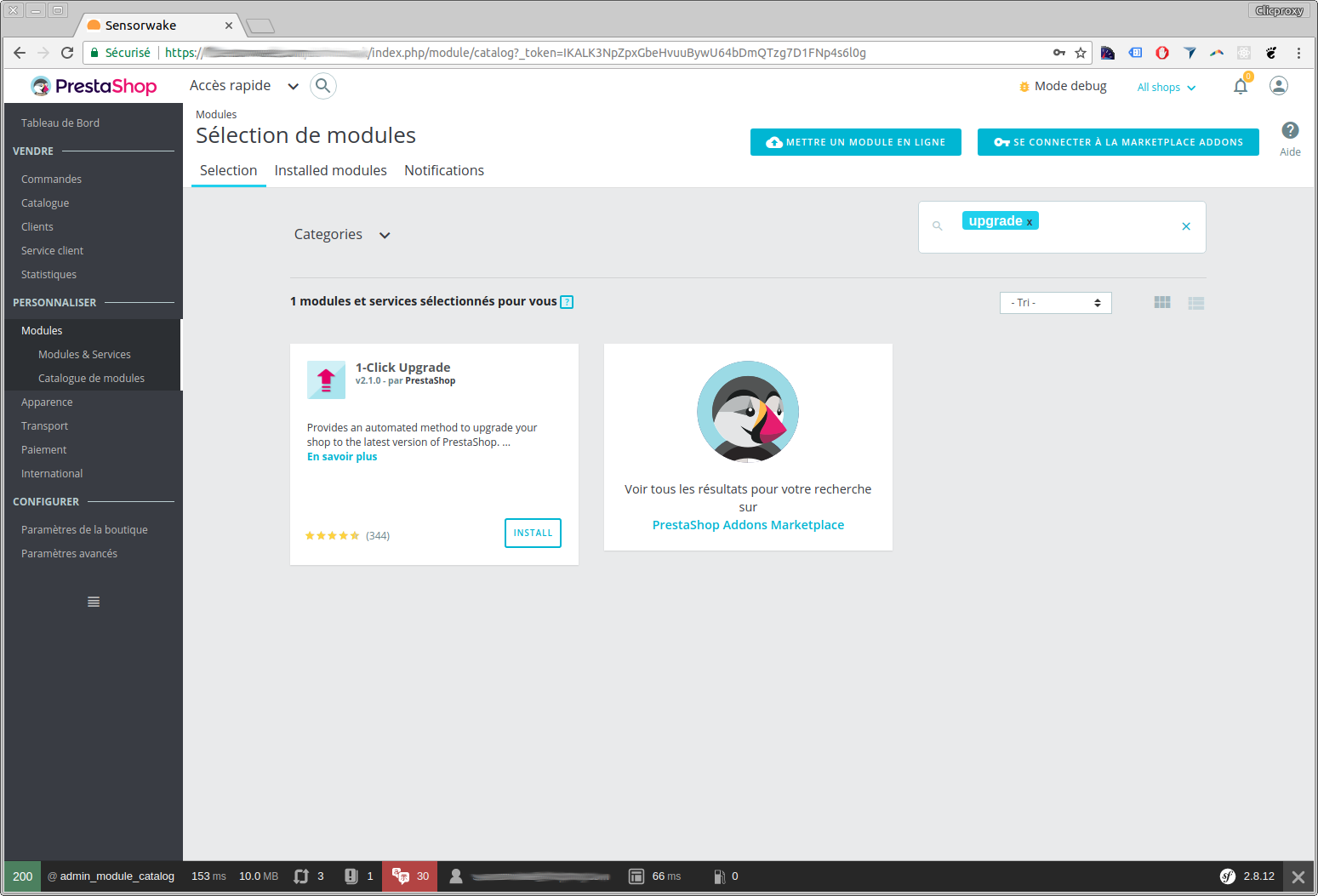
Task: Bookmark this page with the star icon
Action: pos(1081,53)
